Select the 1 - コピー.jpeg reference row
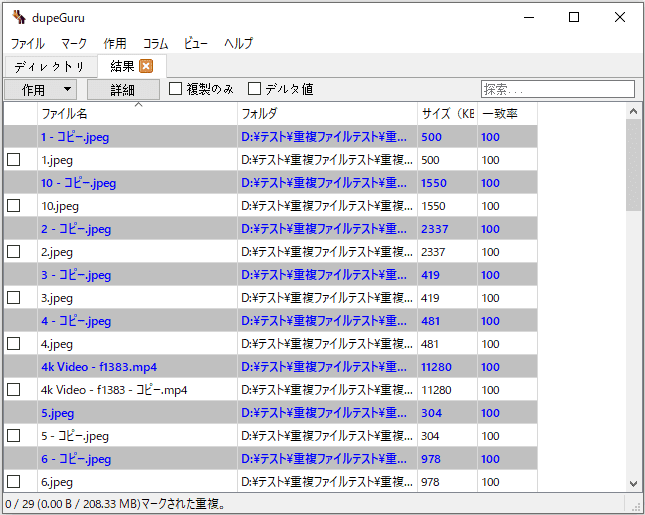 coord(271,137)
